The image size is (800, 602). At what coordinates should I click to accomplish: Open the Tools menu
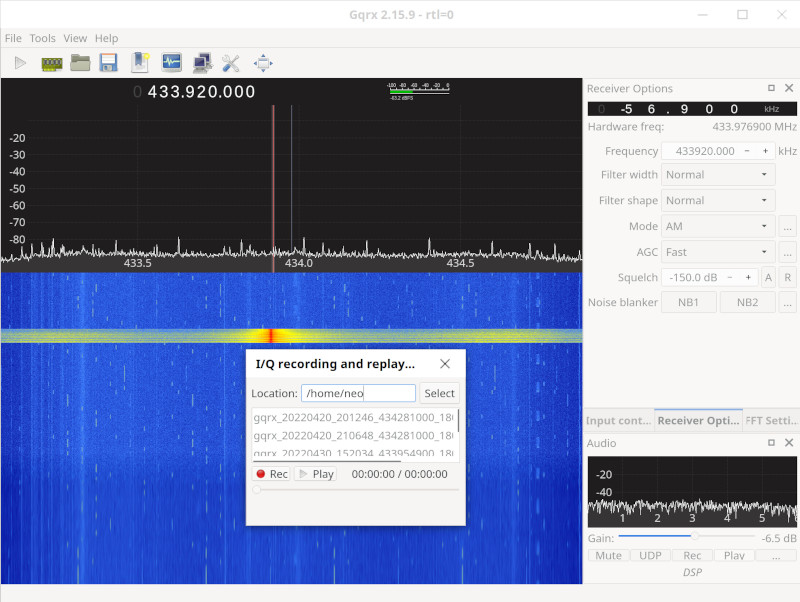(42, 38)
